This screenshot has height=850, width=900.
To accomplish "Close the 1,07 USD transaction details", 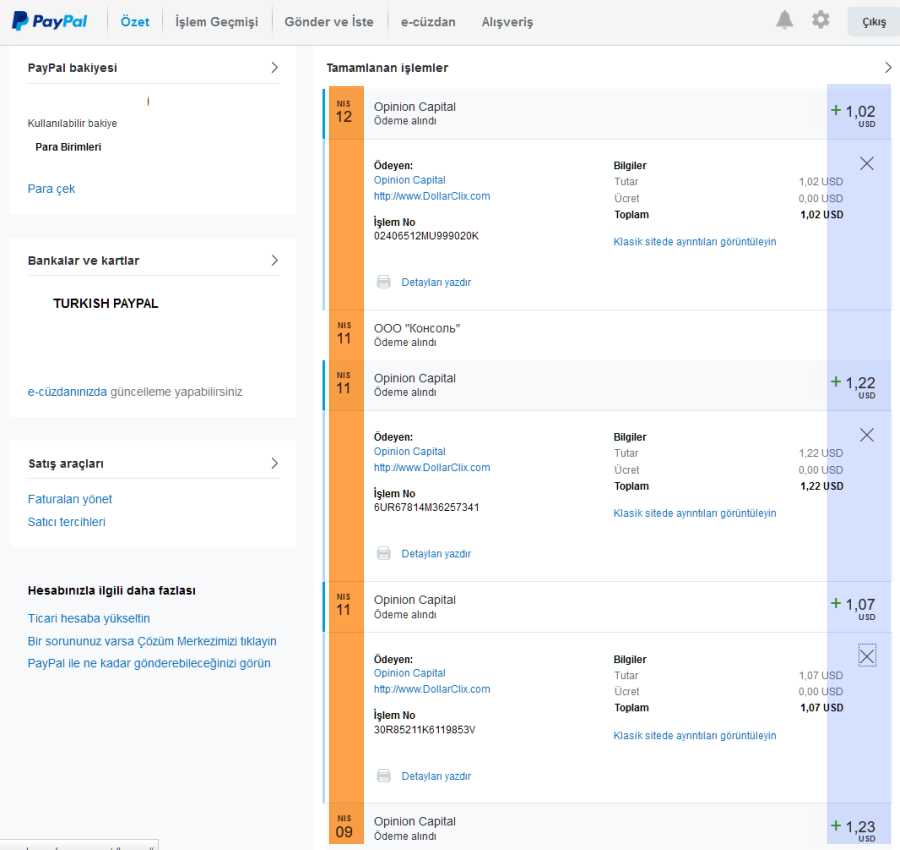I will pos(867,655).
